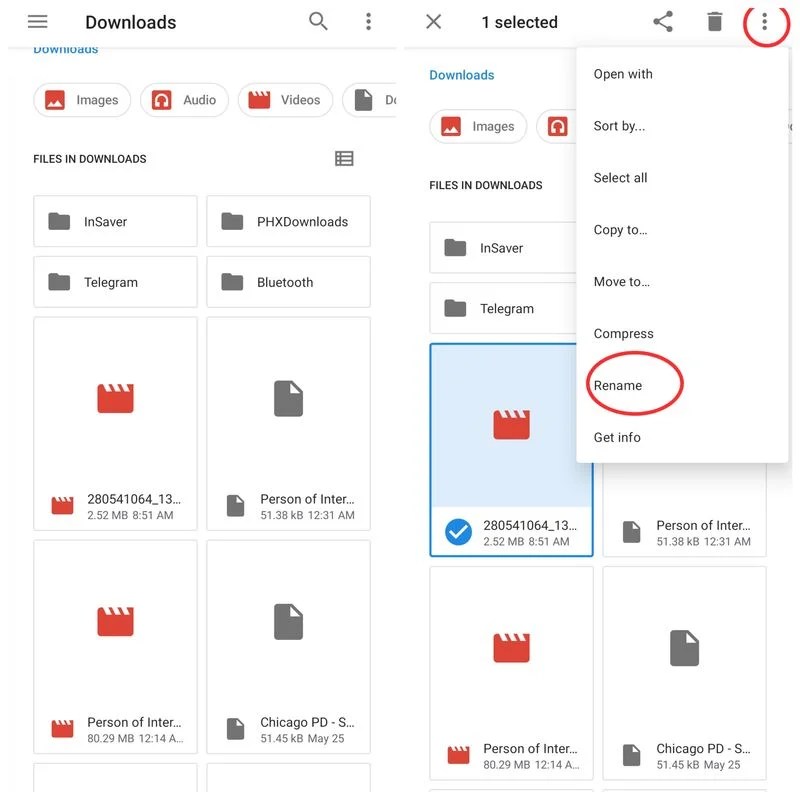Share the selected file
The height and width of the screenshot is (800, 800).
click(x=663, y=21)
